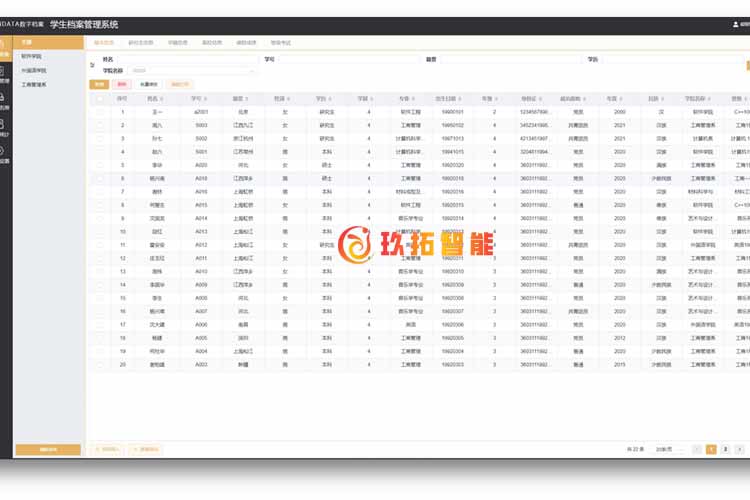
Task: Go to page 1 in pagination
Action: (x=711, y=449)
